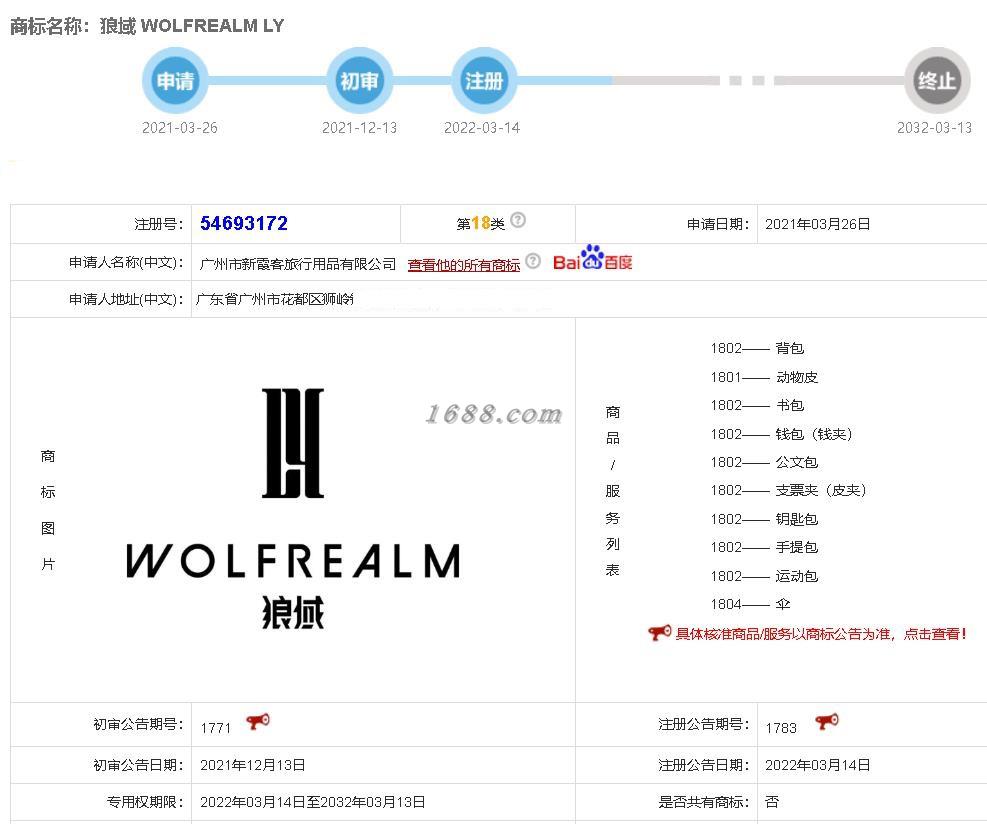987x824 pixels.
Task: Click registration announcement number 1783
Action: tap(781, 728)
